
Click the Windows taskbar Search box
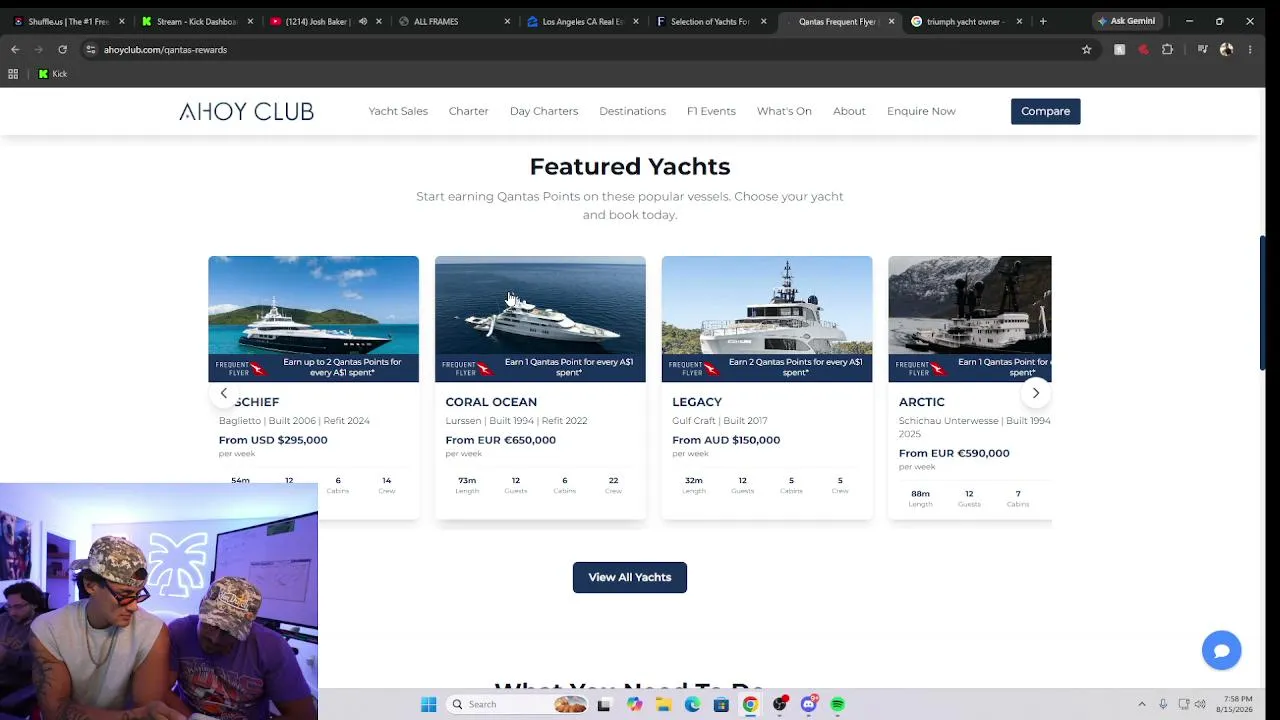(518, 705)
